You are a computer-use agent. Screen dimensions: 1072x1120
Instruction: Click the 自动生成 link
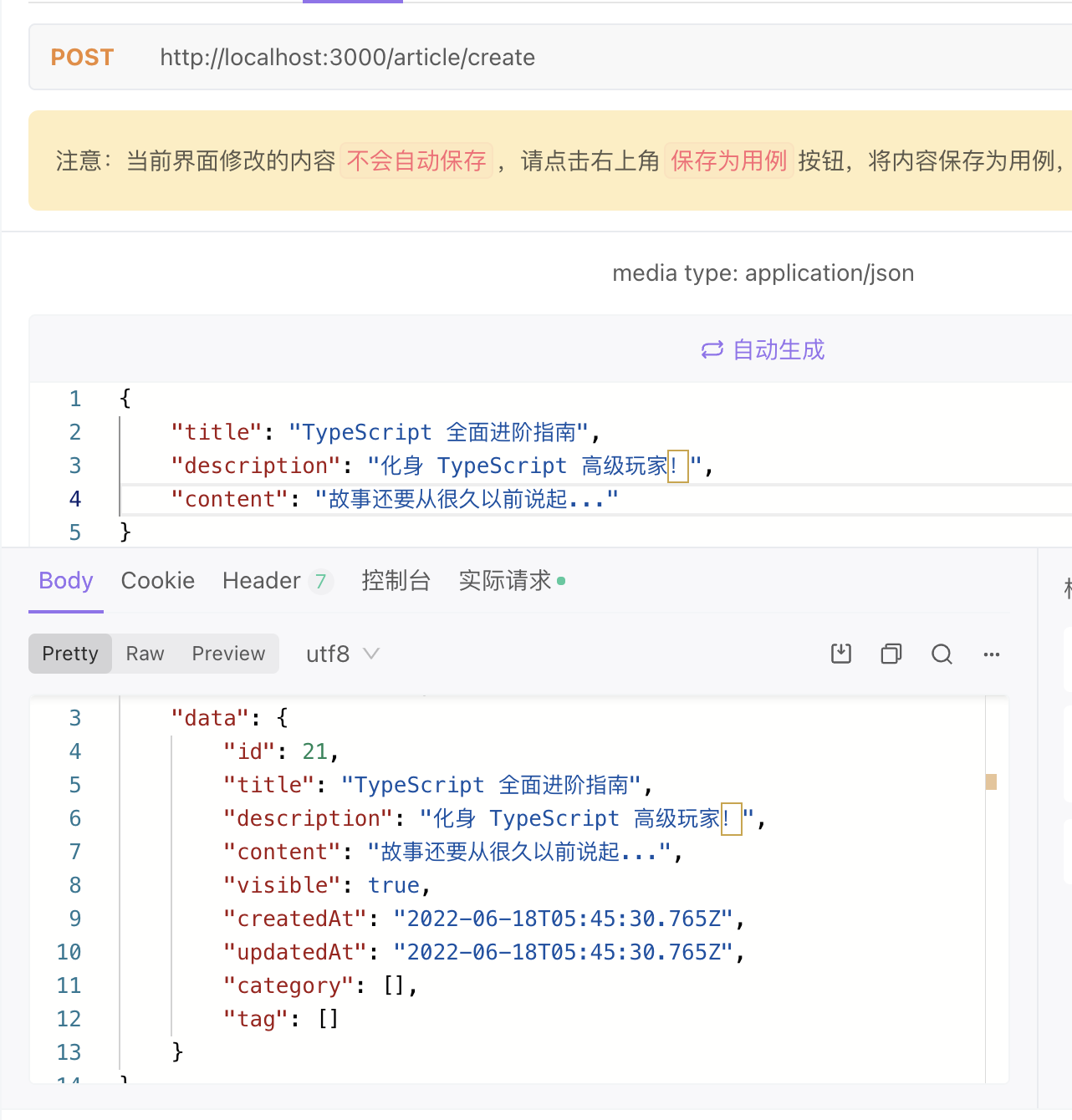778,349
